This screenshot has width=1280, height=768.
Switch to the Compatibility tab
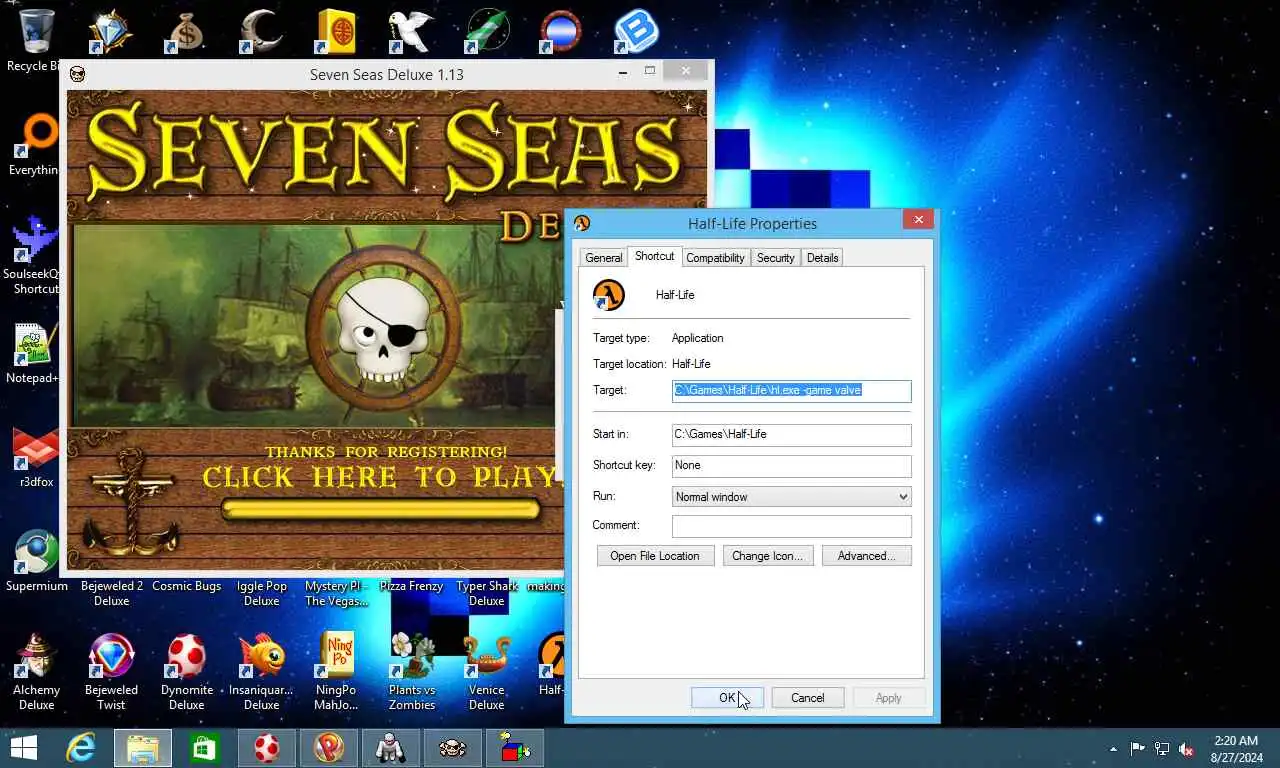(x=715, y=258)
